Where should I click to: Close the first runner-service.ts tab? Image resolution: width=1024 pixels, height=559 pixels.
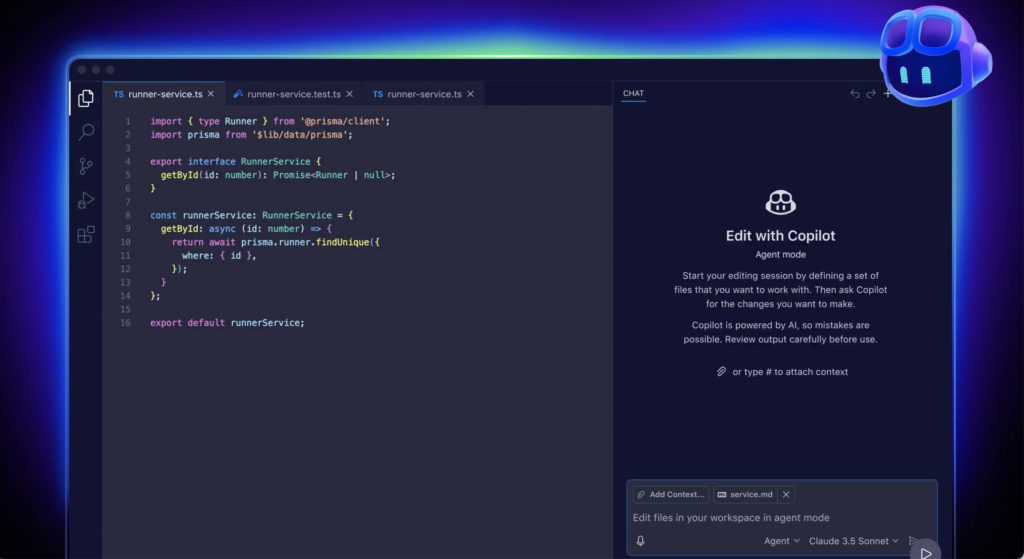(x=211, y=94)
